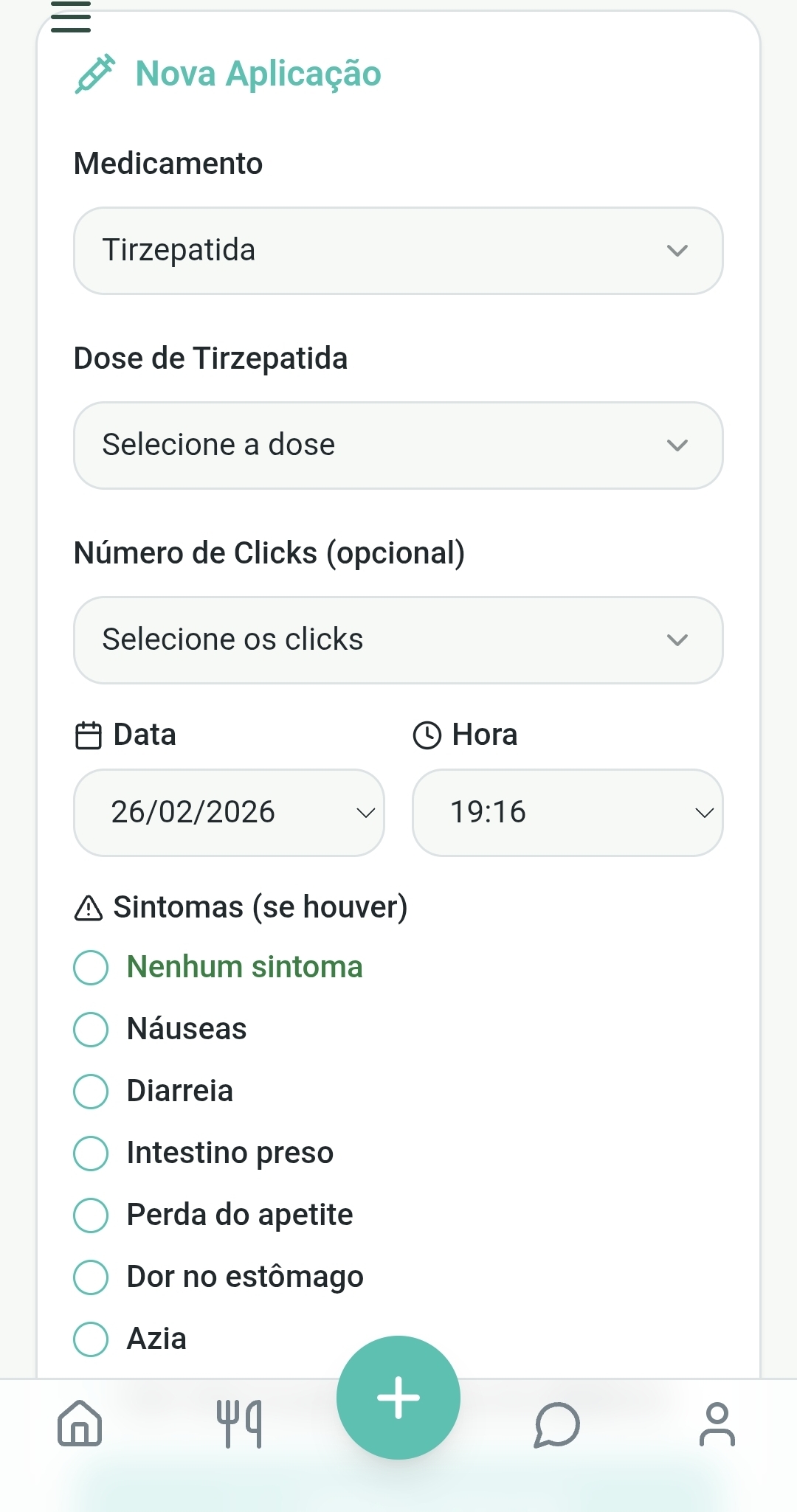Screen dimensions: 797x1512
Task: Open the chat bubble icon
Action: [x=557, y=1424]
